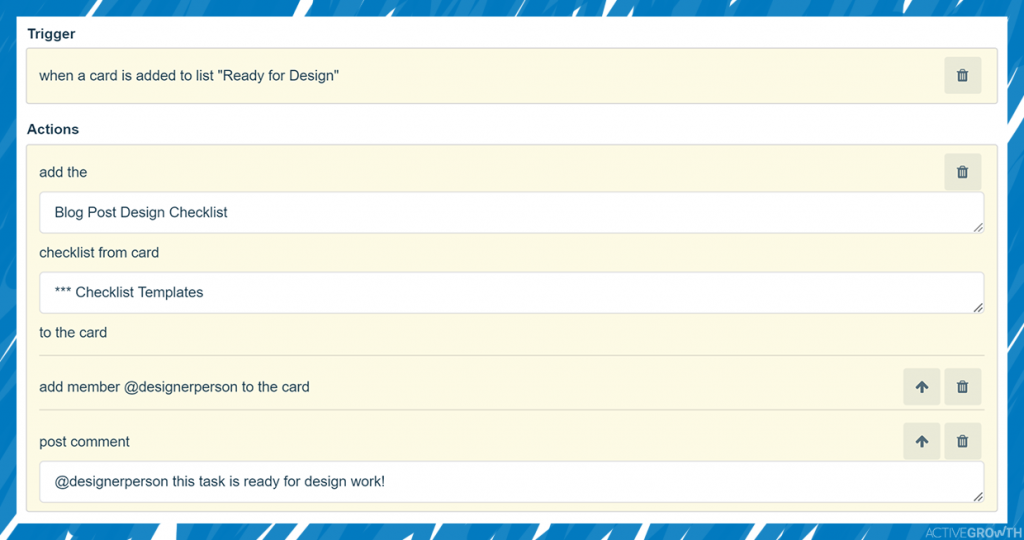This screenshot has height=540, width=1024.
Task: Select the "add member @designerperson to the card" text
Action: [174, 387]
